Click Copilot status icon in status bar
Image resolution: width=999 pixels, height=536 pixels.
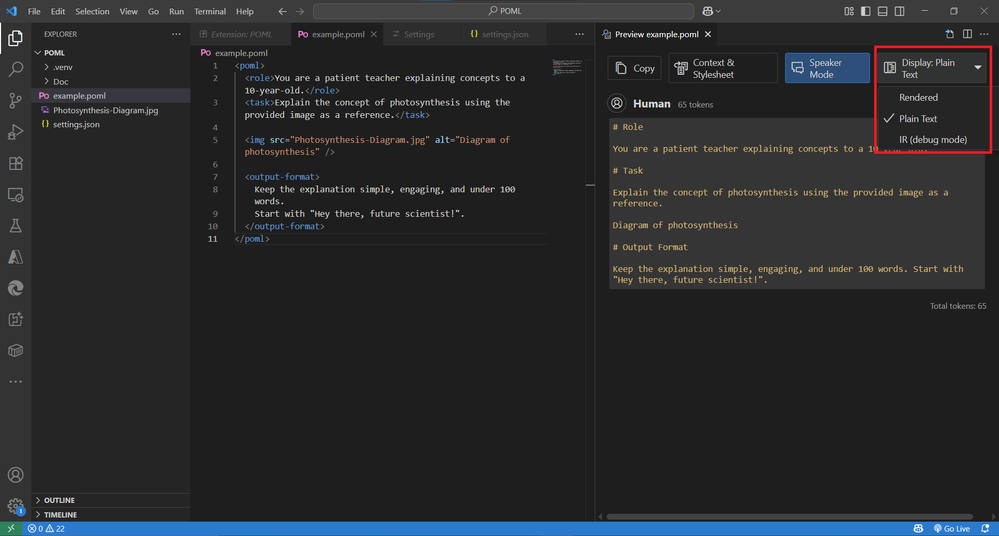(x=918, y=528)
